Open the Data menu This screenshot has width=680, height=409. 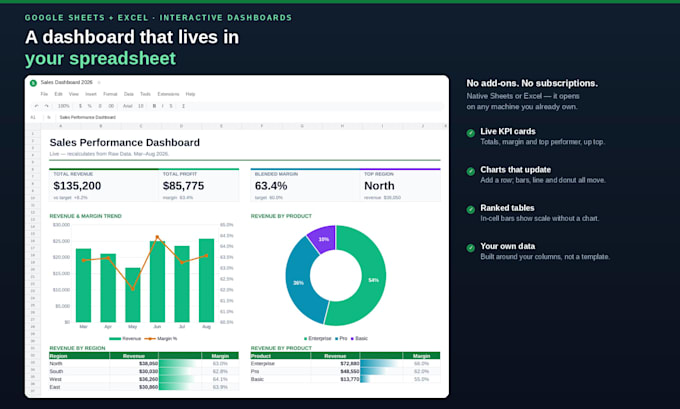[129, 94]
